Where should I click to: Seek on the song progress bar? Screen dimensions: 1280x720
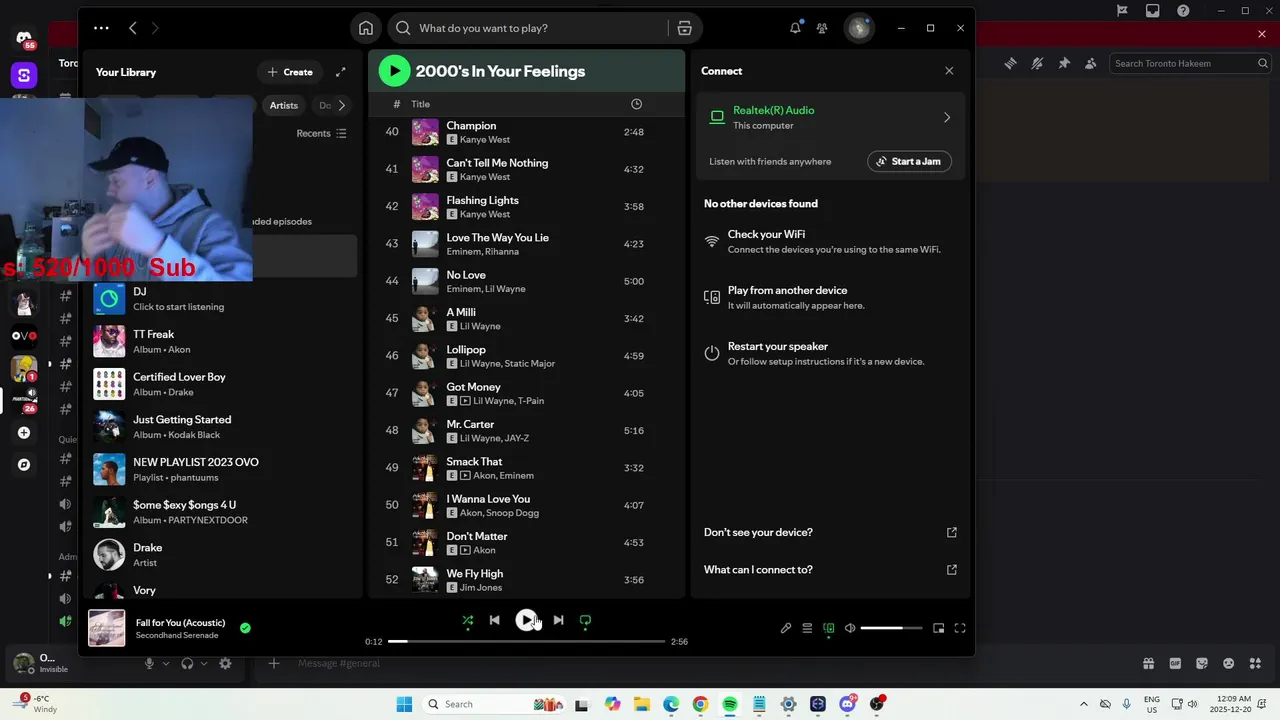526,641
